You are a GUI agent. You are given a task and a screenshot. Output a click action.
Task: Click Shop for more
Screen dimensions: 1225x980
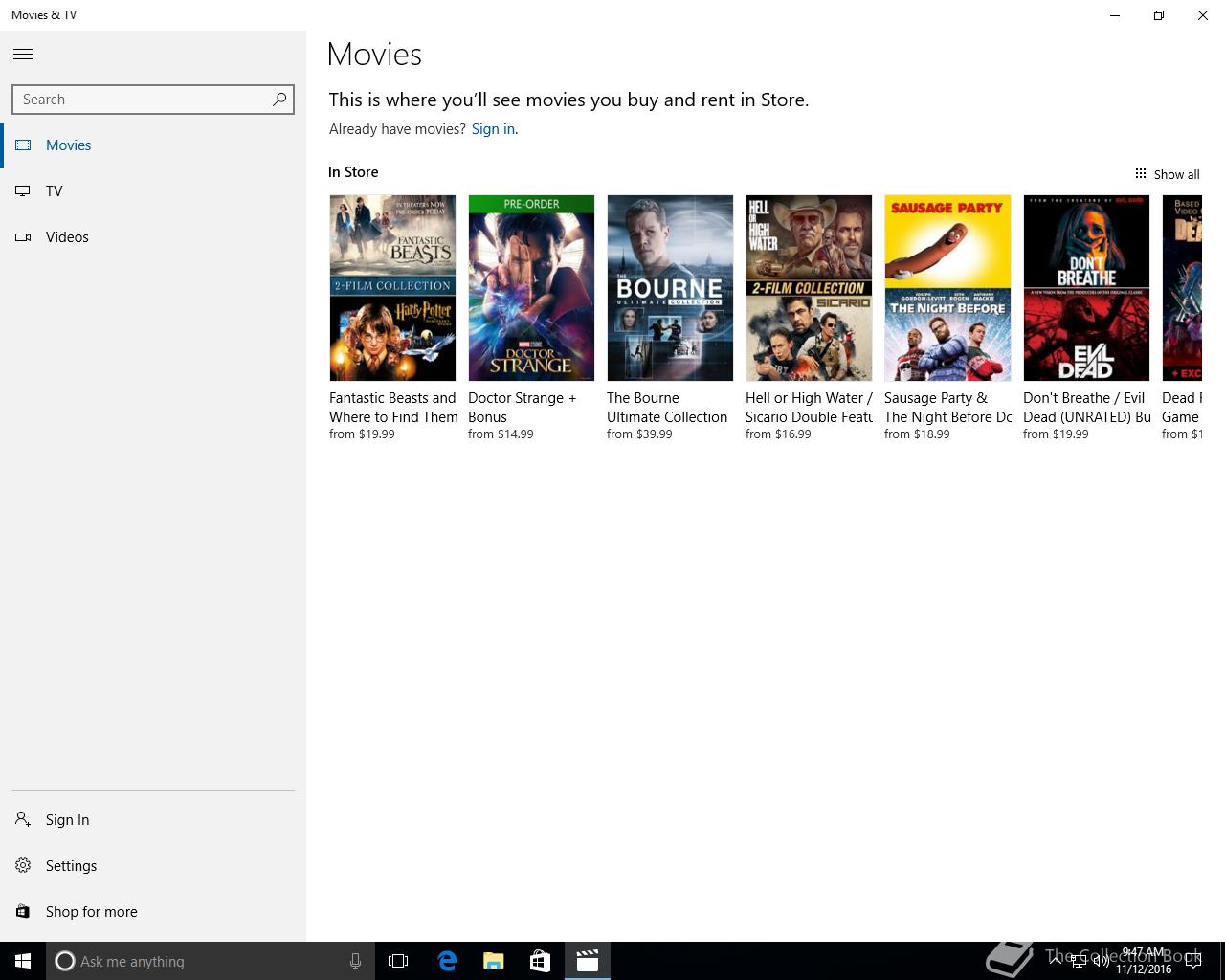coord(153,912)
